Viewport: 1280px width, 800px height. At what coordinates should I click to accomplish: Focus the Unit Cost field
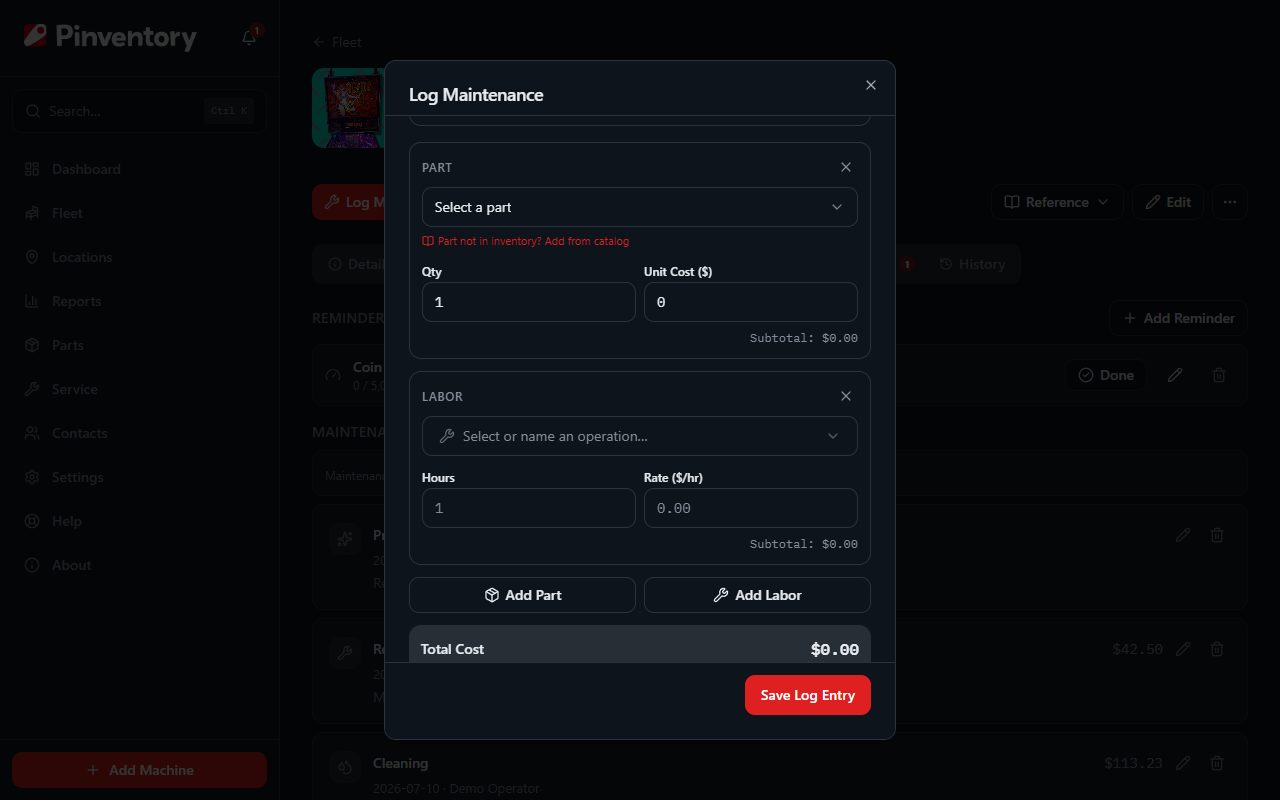pos(751,302)
